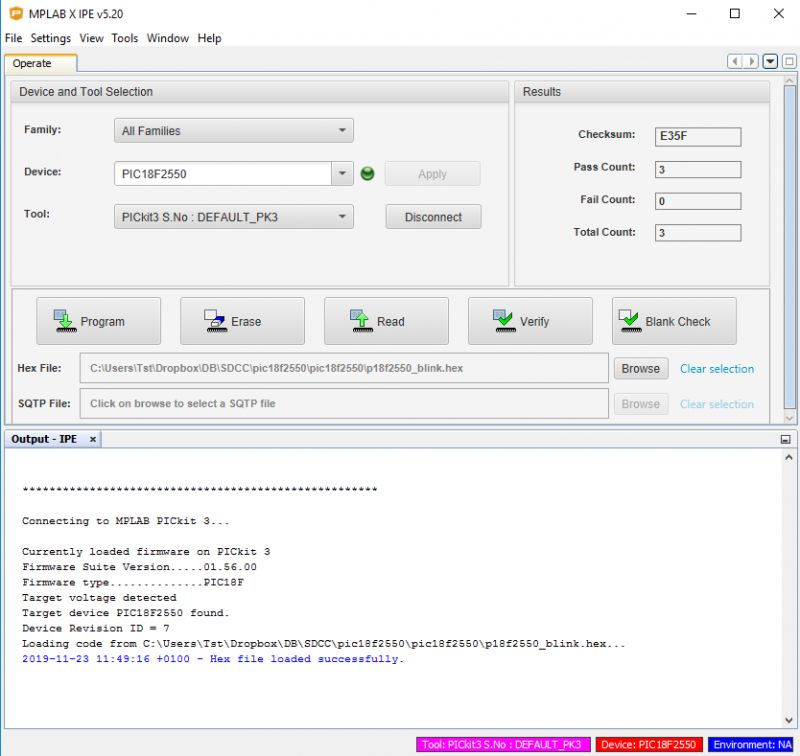The image size is (800, 756).
Task: Open the Help menu
Action: (210, 38)
